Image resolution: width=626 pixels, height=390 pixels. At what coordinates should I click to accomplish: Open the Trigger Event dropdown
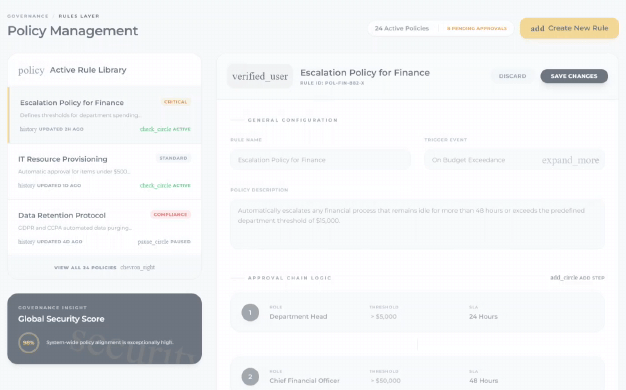point(514,160)
